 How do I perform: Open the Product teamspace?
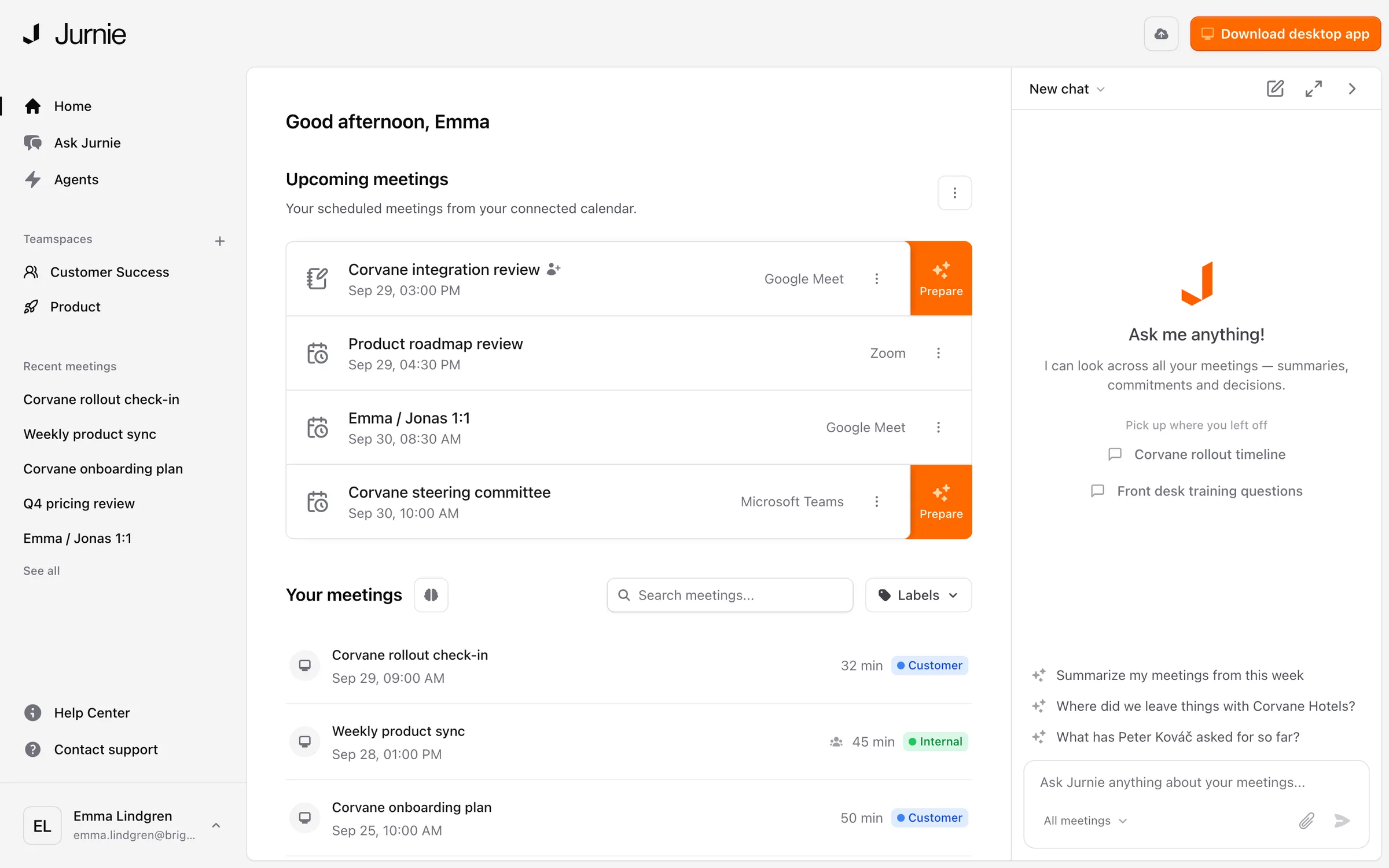coord(62,307)
